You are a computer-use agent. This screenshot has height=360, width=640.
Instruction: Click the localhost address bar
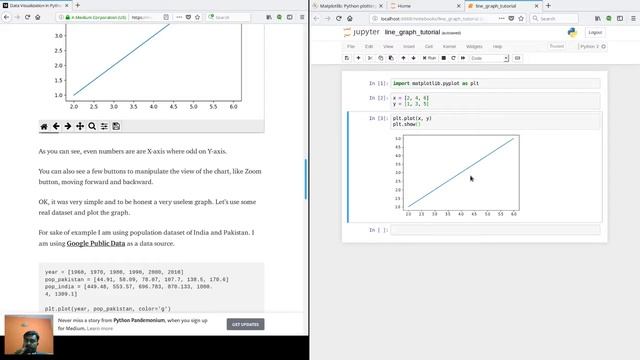[433, 18]
